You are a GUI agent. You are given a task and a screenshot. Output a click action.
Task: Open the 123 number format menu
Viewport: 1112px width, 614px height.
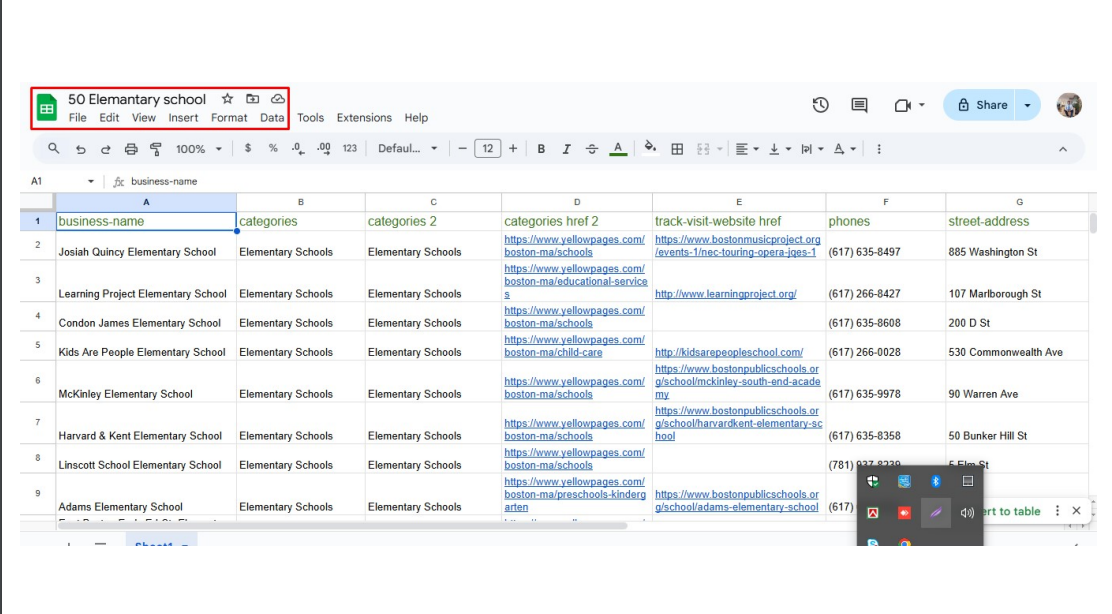tap(350, 148)
